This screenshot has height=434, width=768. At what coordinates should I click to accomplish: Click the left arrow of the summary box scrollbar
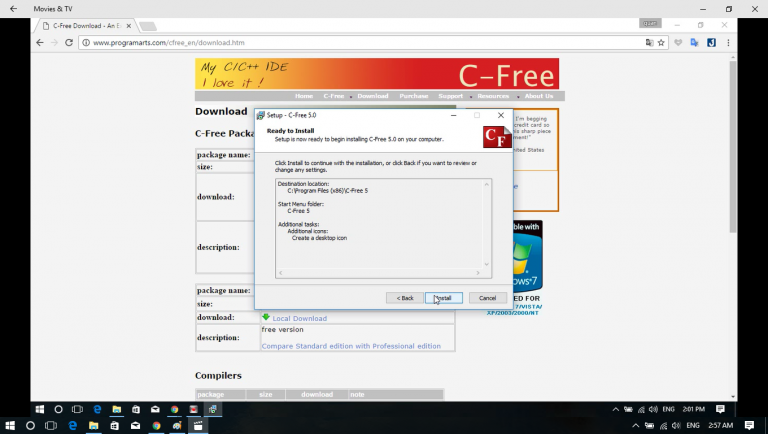281,273
